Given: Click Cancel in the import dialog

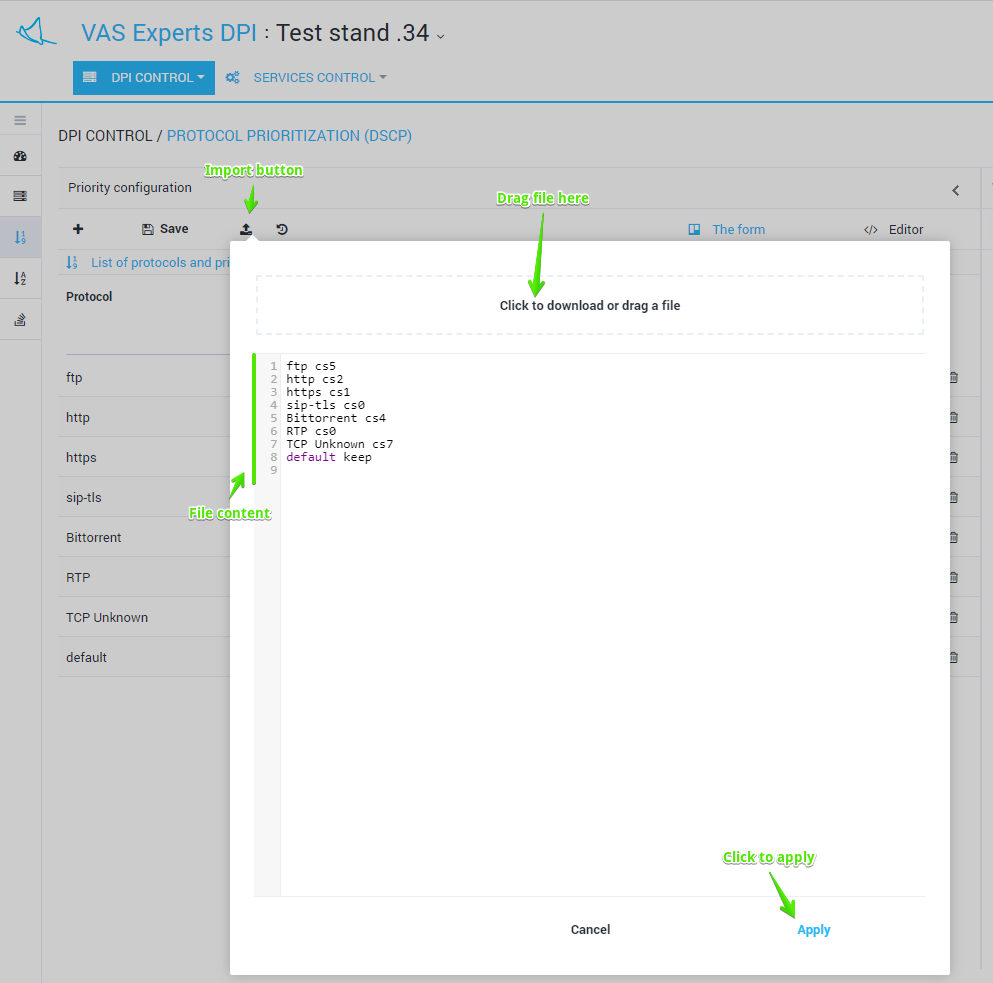Looking at the screenshot, I should point(590,930).
